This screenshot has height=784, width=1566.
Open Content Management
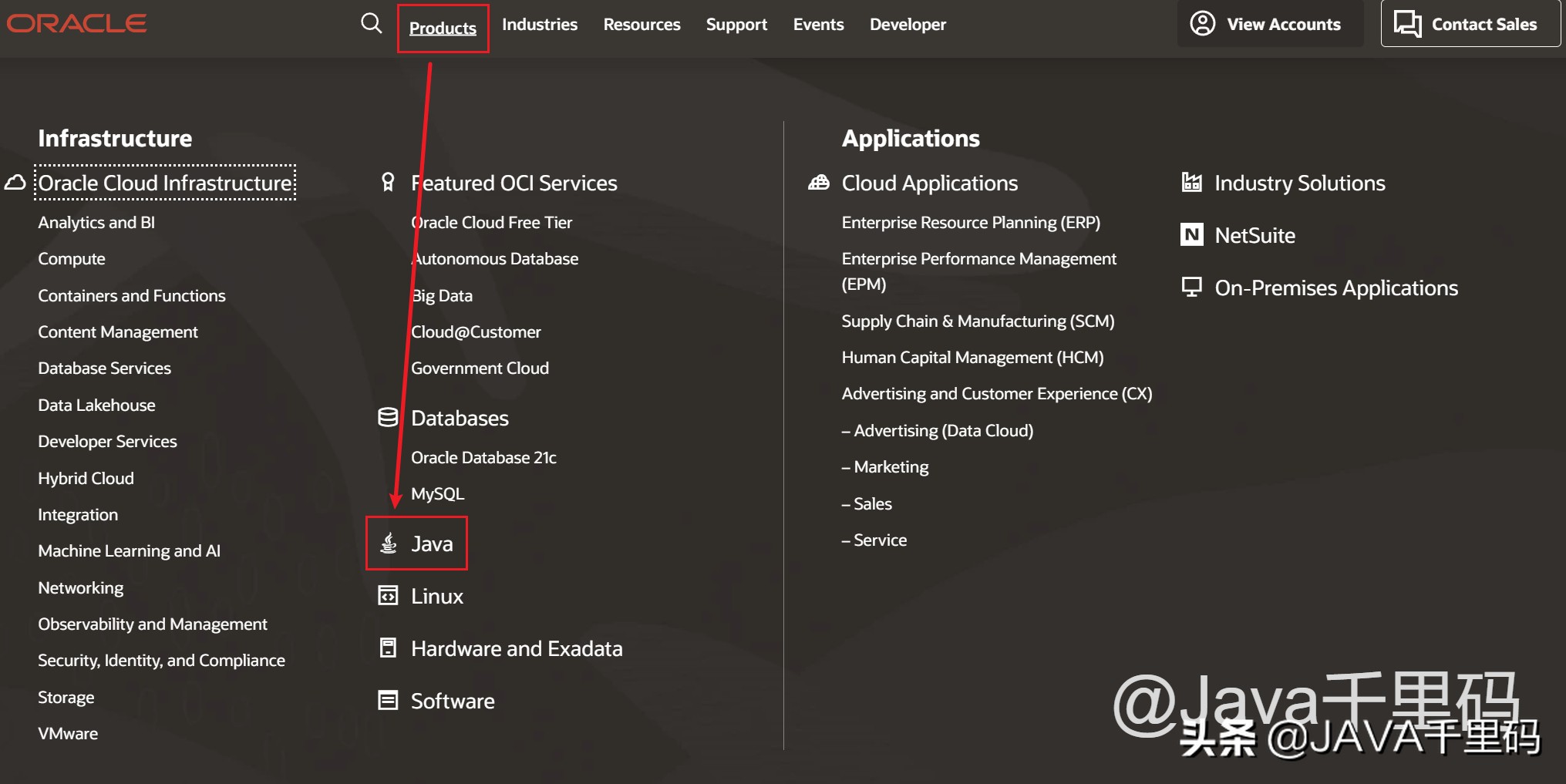118,332
